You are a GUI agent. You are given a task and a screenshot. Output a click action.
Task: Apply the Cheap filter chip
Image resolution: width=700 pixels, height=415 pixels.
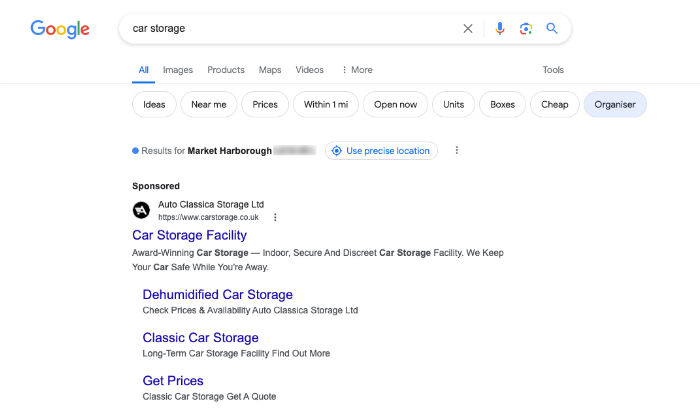554,104
